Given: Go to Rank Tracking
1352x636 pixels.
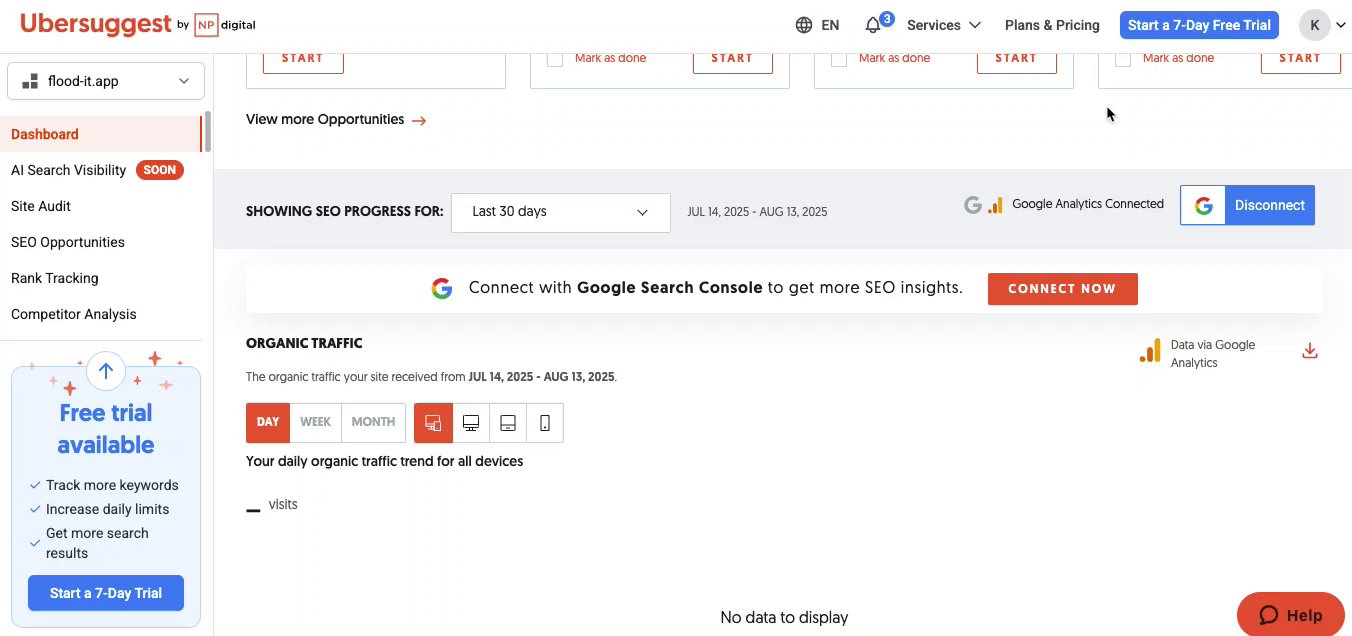Looking at the screenshot, I should coord(55,278).
